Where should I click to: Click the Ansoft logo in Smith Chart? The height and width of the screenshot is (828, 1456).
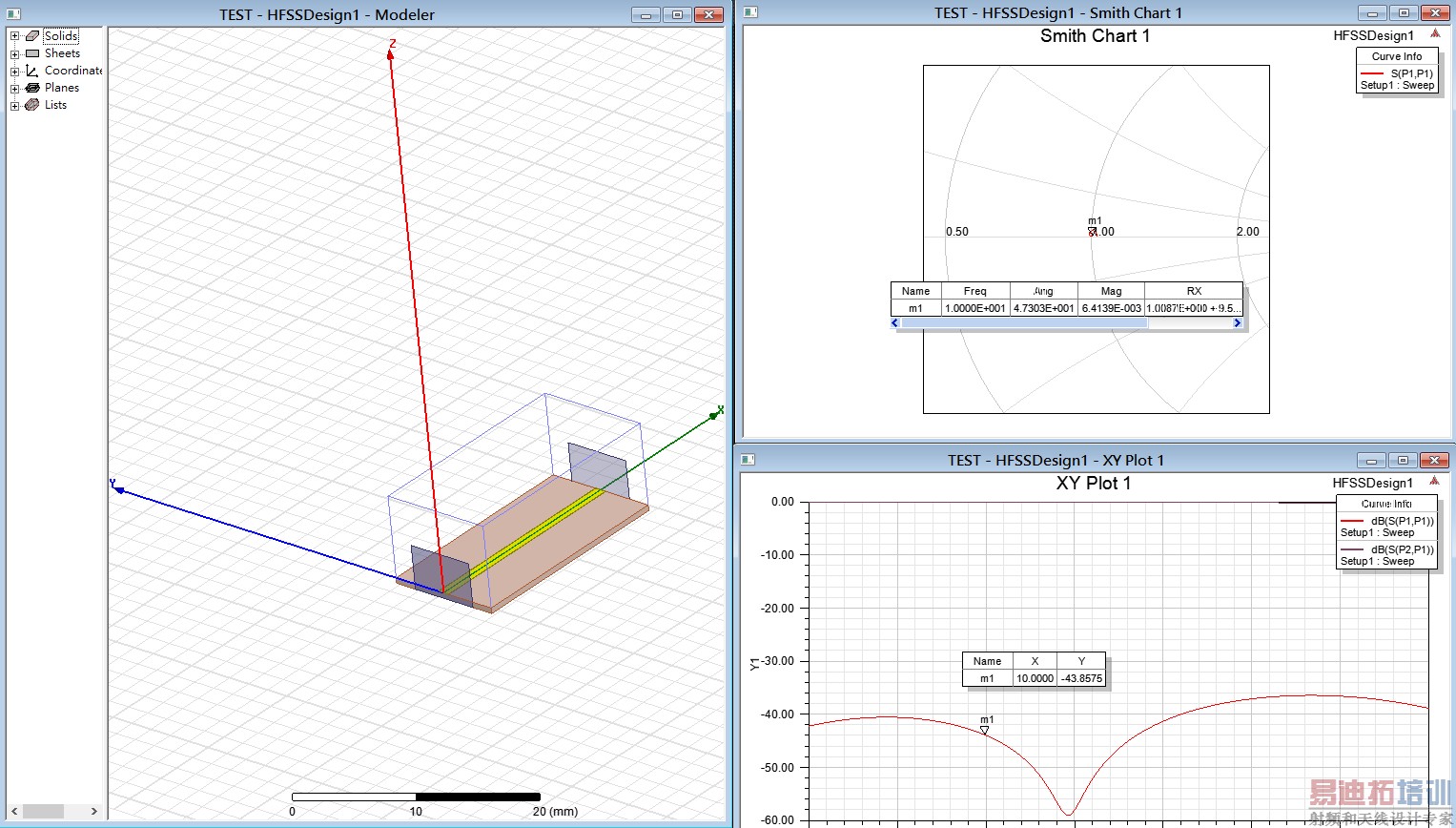click(x=1434, y=34)
